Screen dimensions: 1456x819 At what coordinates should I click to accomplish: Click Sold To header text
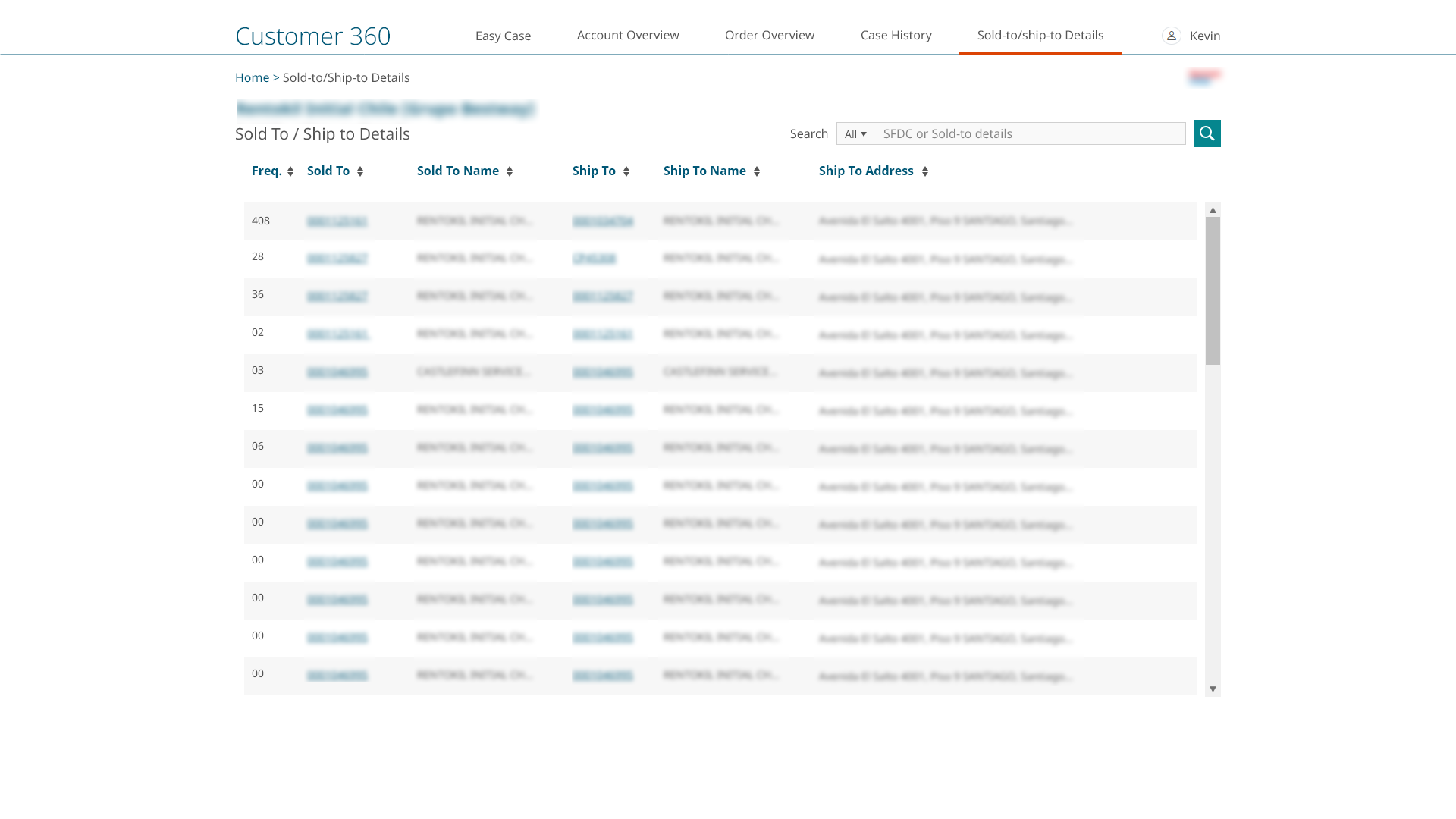tap(328, 171)
